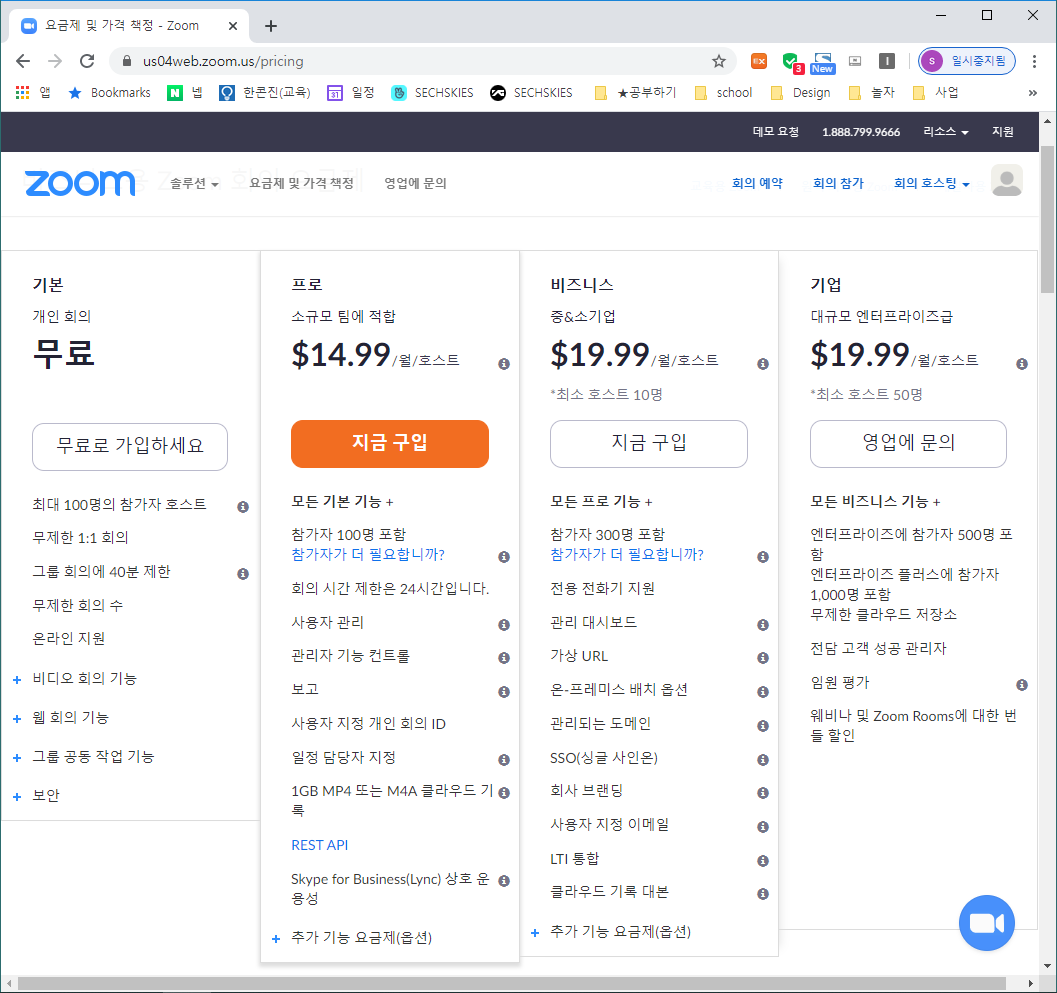Open the REST API link
This screenshot has height=993, width=1057.
coord(320,845)
